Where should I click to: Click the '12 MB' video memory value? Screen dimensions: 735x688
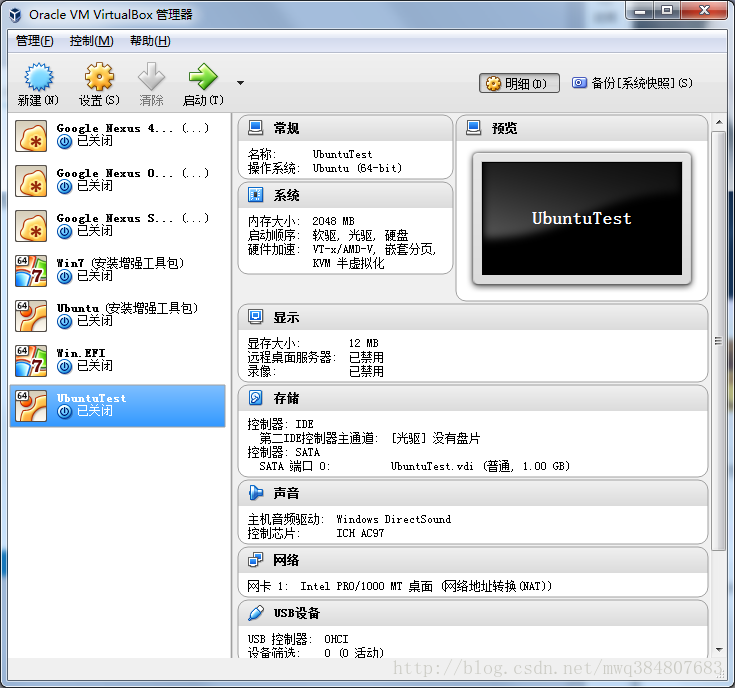click(363, 343)
